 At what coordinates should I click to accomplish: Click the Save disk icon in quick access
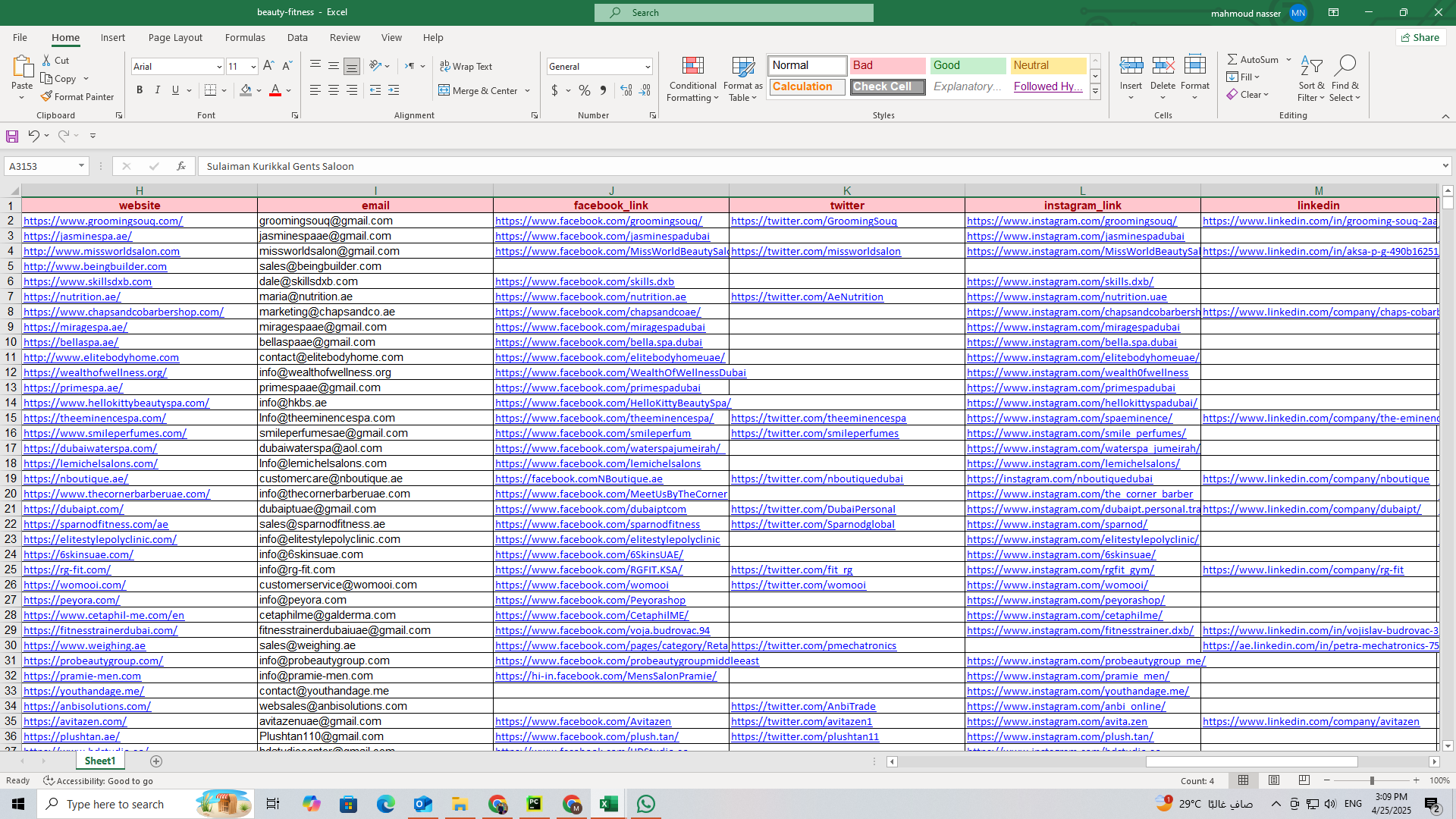(12, 136)
